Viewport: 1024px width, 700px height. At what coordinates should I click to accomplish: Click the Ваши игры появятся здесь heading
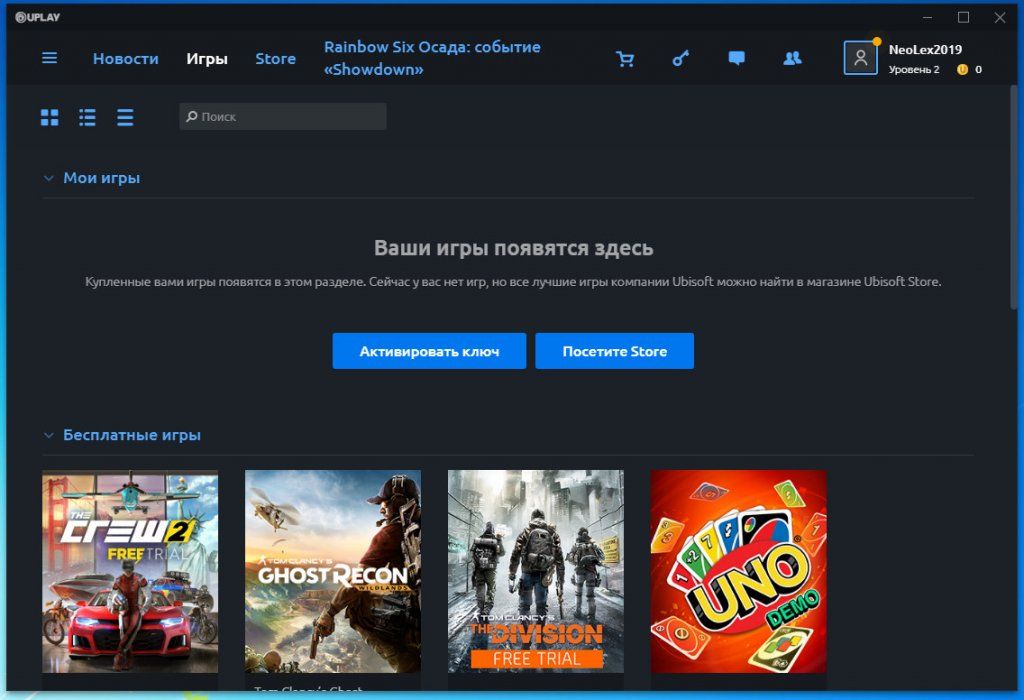click(513, 248)
